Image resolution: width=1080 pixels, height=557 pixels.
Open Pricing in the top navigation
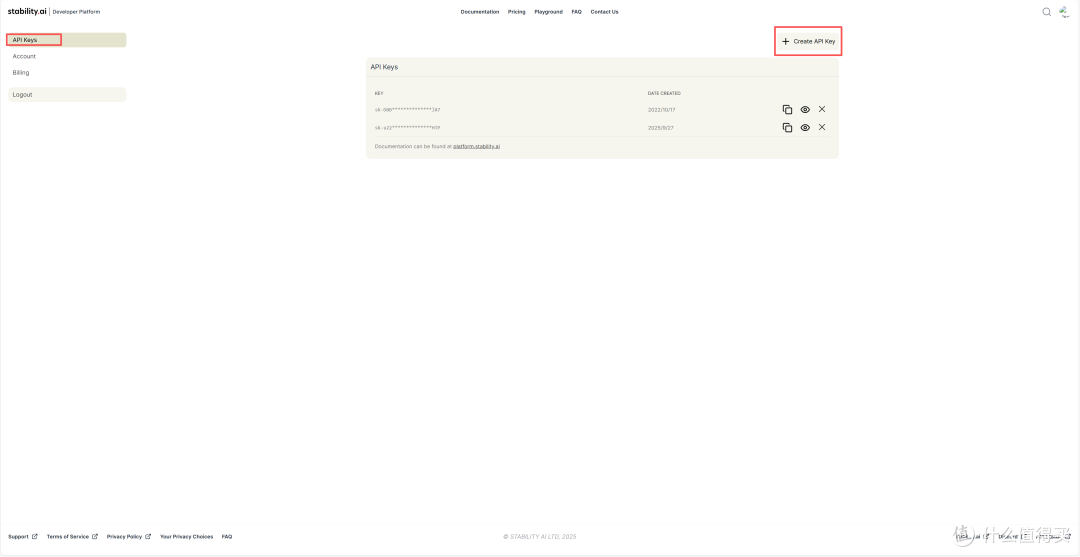(x=517, y=12)
